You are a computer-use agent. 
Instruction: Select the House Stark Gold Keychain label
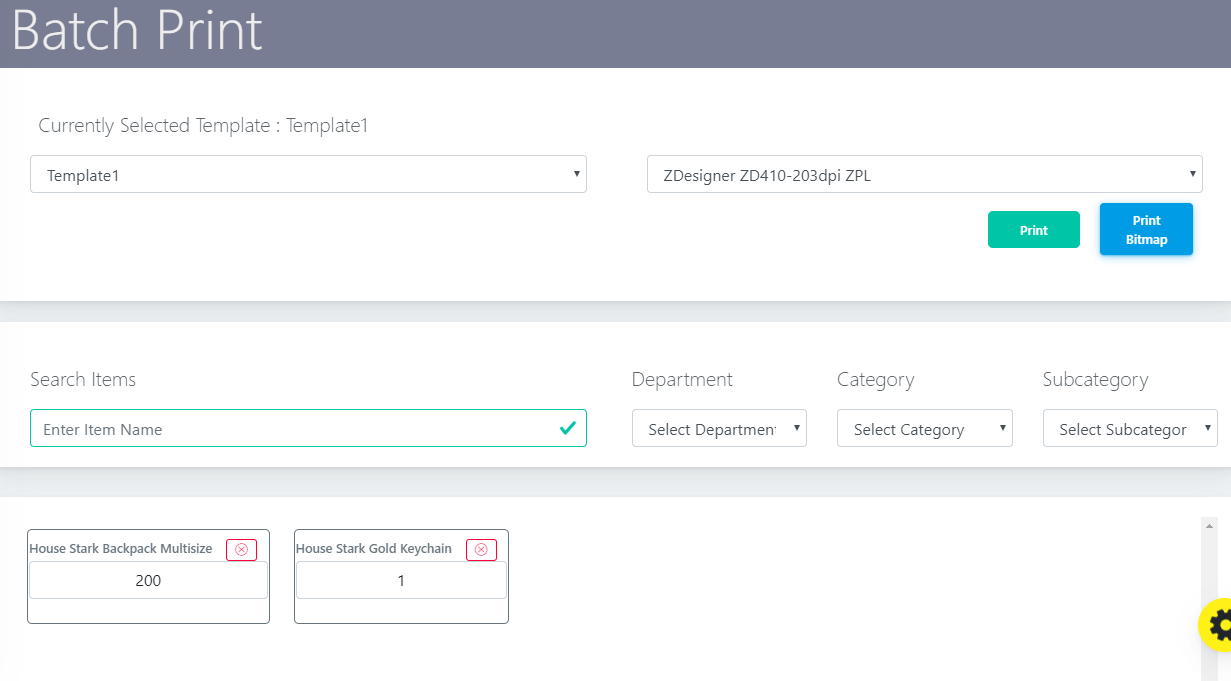point(374,549)
